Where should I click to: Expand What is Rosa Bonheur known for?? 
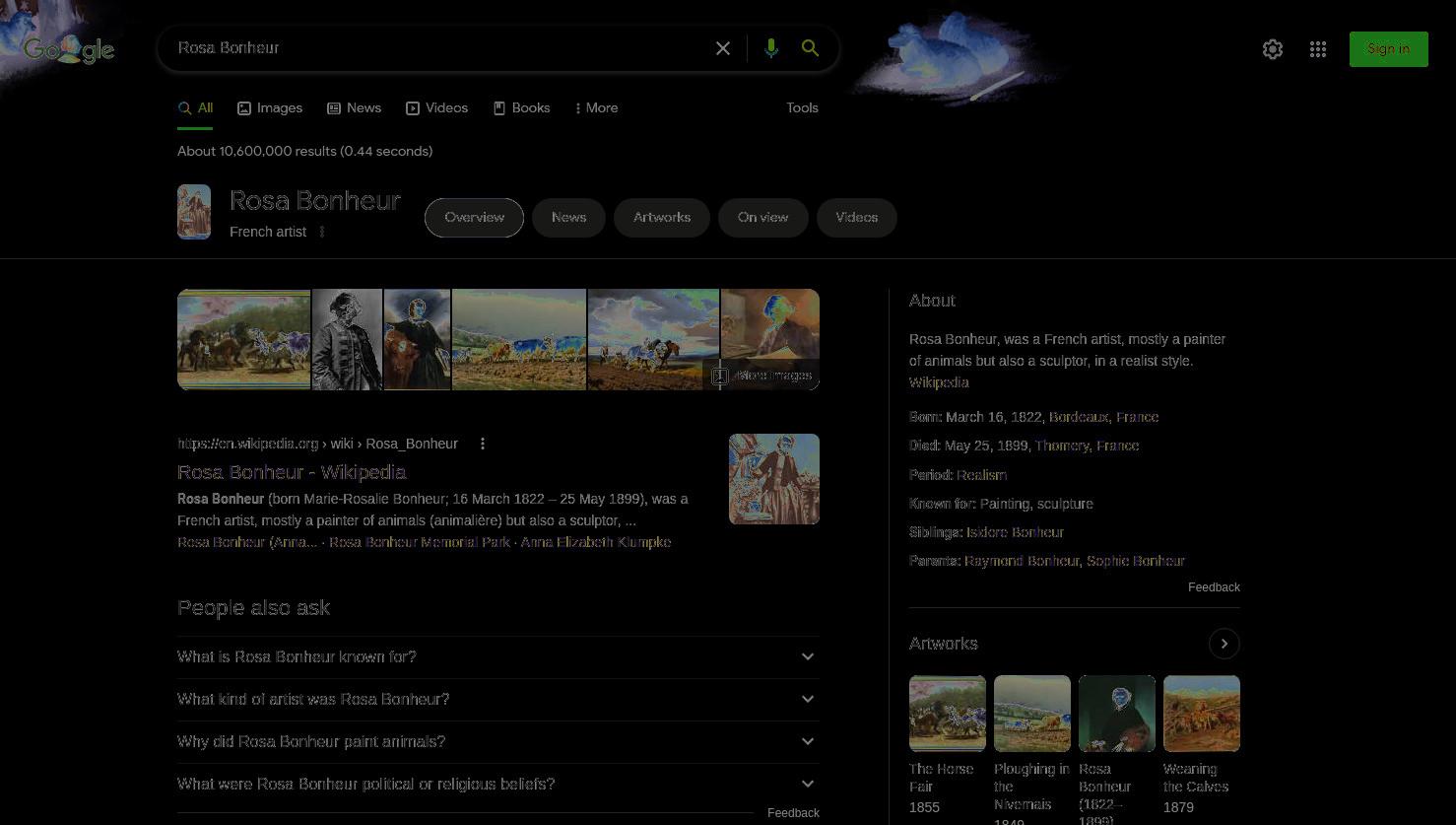pyautogui.click(x=497, y=656)
